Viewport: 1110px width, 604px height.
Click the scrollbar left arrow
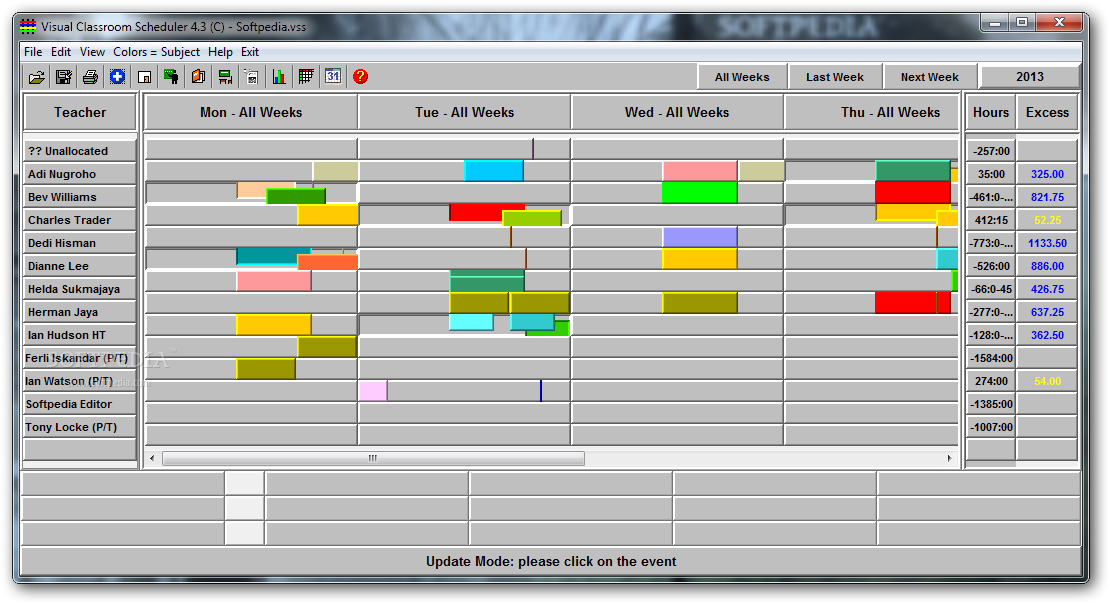point(152,458)
